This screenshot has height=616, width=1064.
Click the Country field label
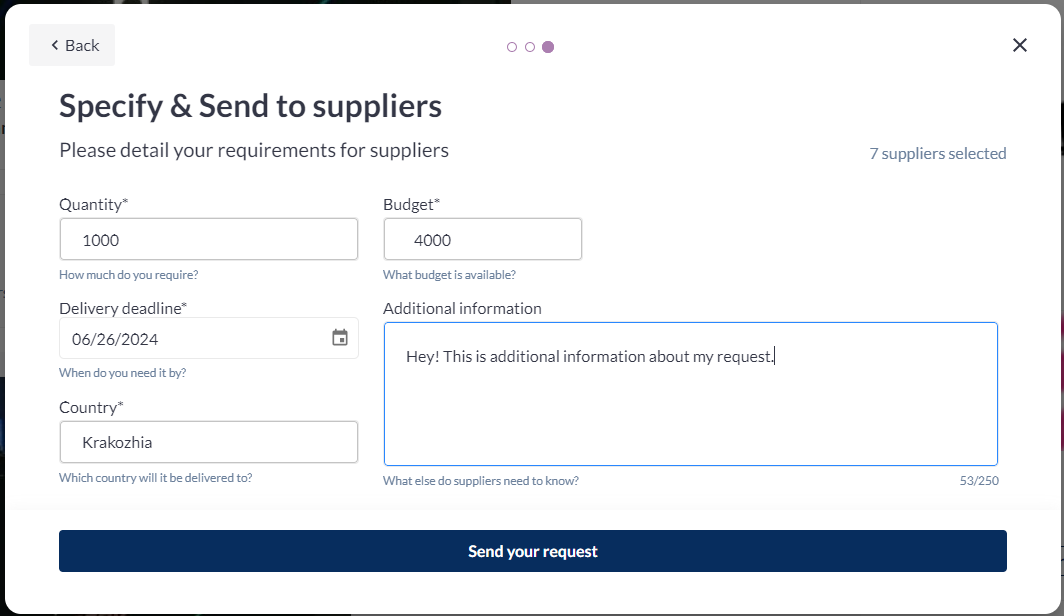coord(91,407)
